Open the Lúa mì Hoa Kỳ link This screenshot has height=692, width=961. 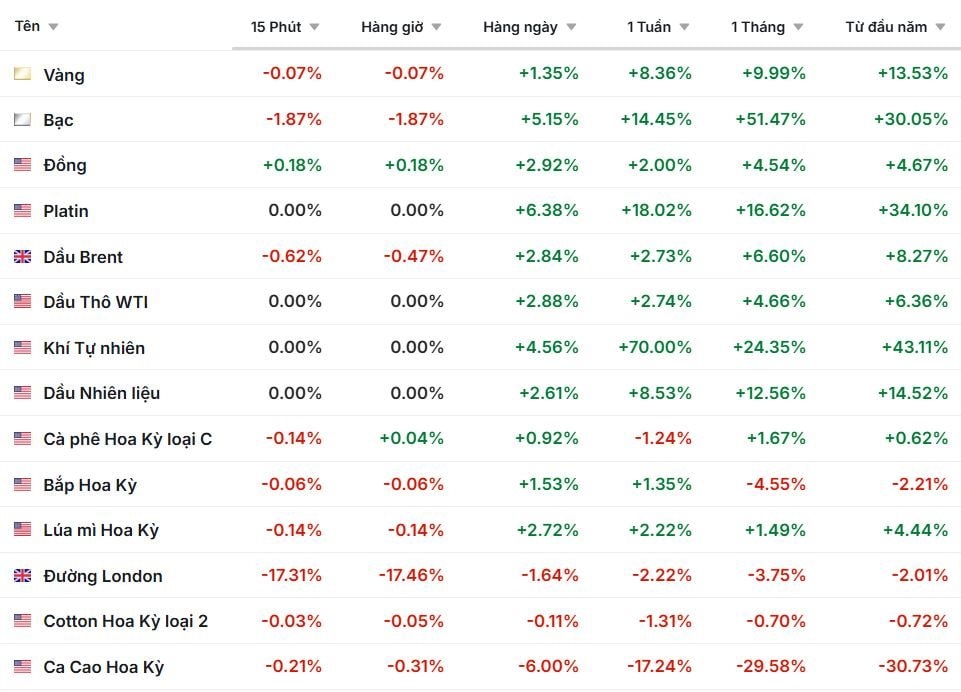click(x=101, y=530)
